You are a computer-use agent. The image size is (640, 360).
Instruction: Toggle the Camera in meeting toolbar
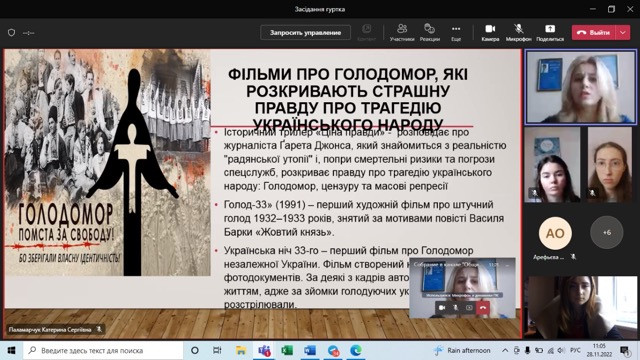[490, 32]
